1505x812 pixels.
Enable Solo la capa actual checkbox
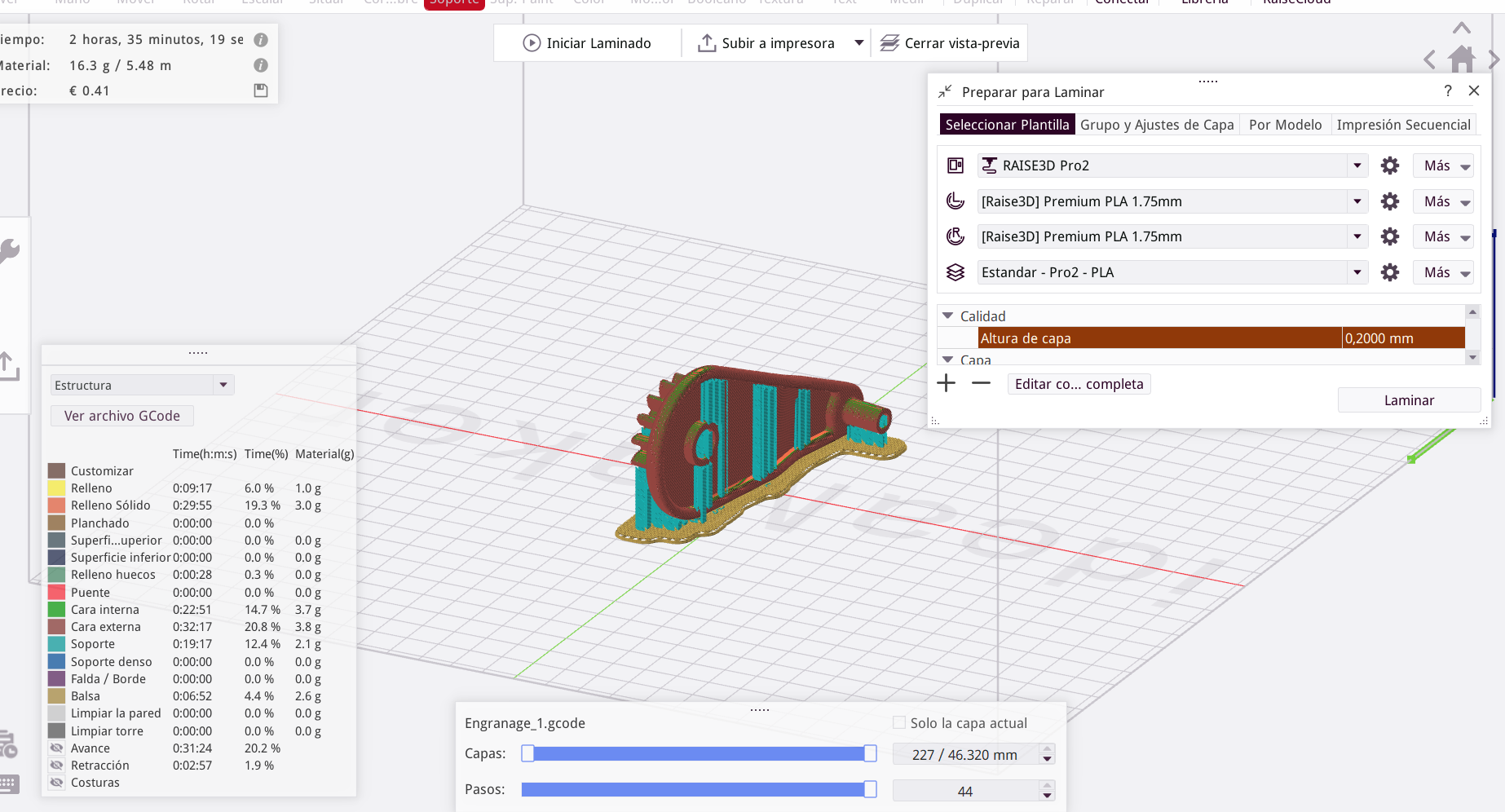click(899, 722)
